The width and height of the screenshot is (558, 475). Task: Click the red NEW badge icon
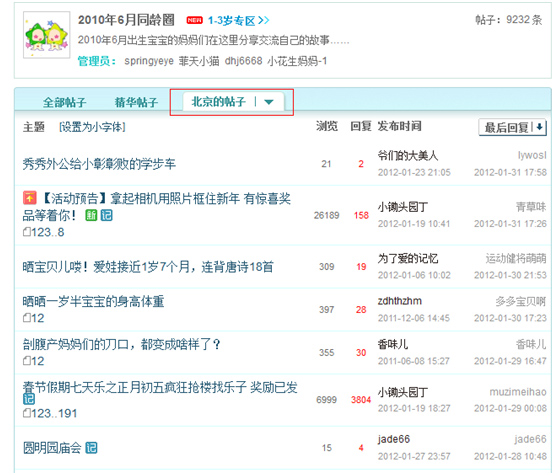pyautogui.click(x=194, y=20)
